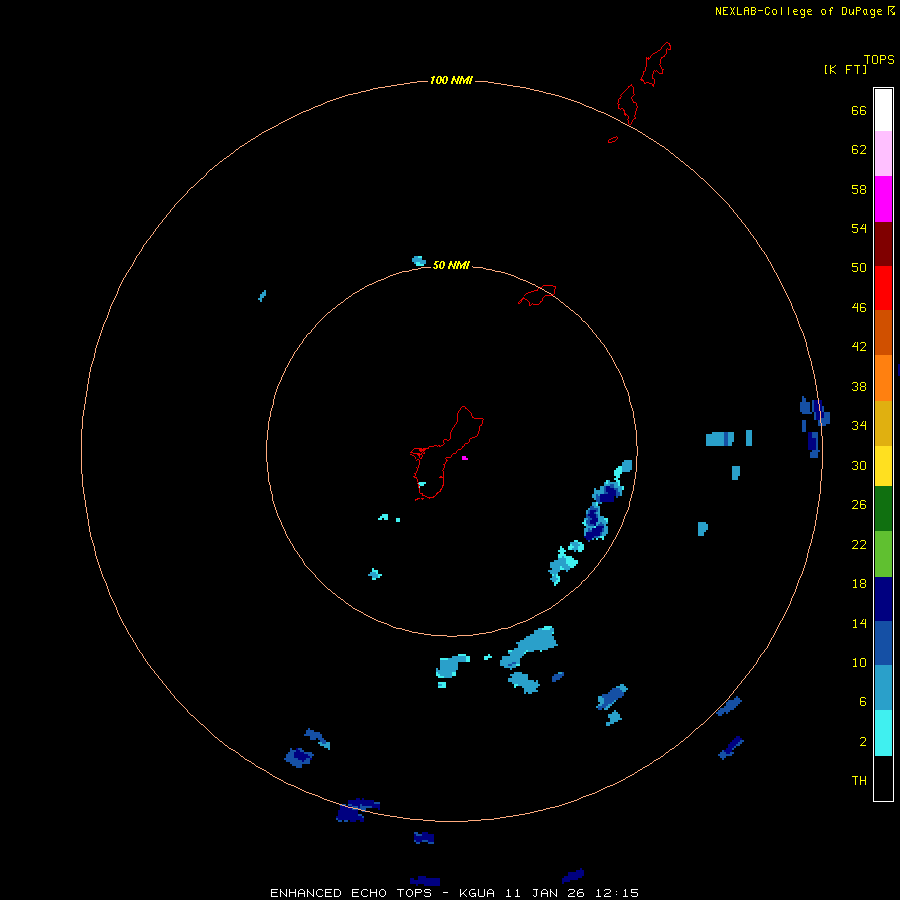Pick the cyan legend swatch
This screenshot has height=900, width=900.
click(x=883, y=733)
